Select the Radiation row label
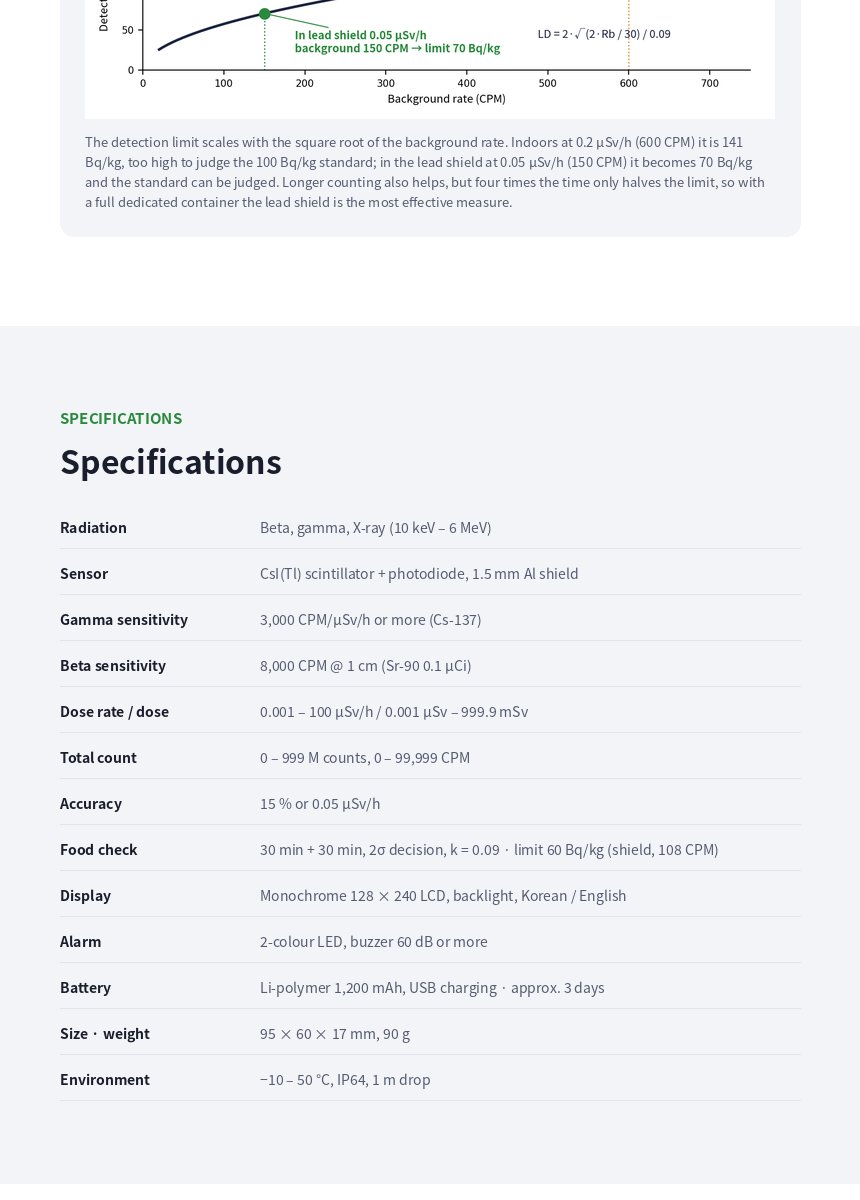This screenshot has width=860, height=1200. pos(93,527)
